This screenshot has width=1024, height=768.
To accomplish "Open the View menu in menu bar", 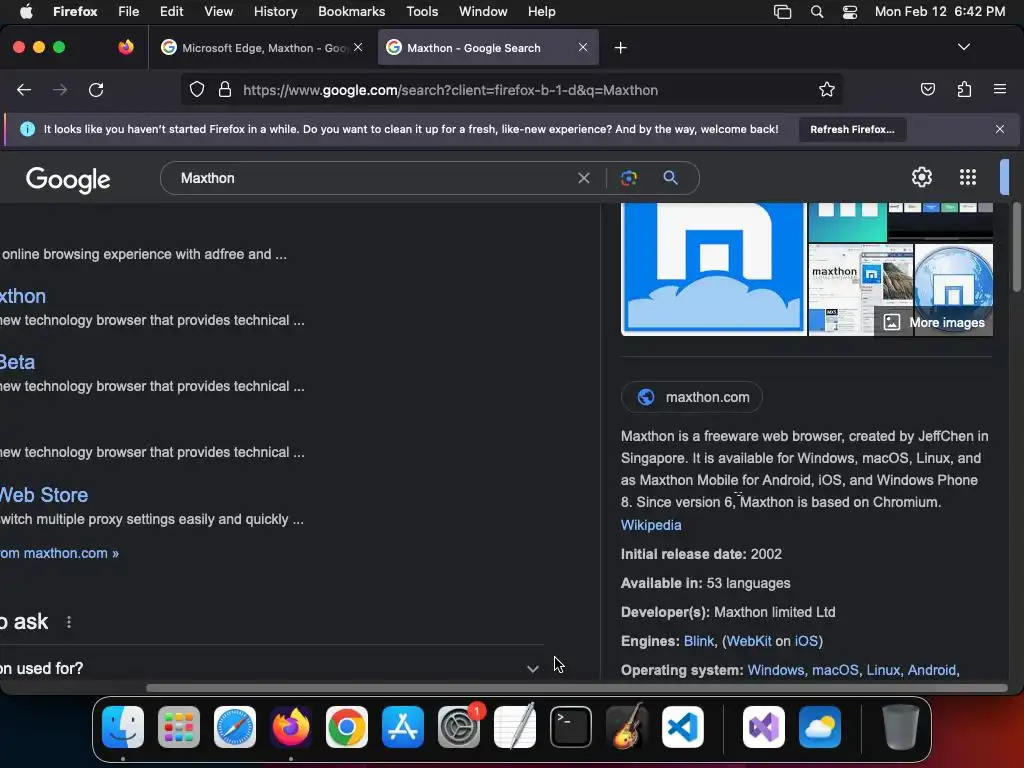I will tap(218, 11).
